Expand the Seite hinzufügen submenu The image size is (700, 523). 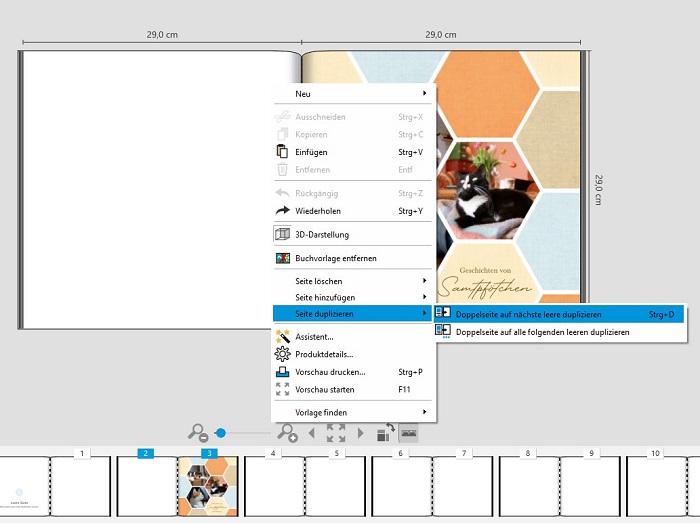354,297
